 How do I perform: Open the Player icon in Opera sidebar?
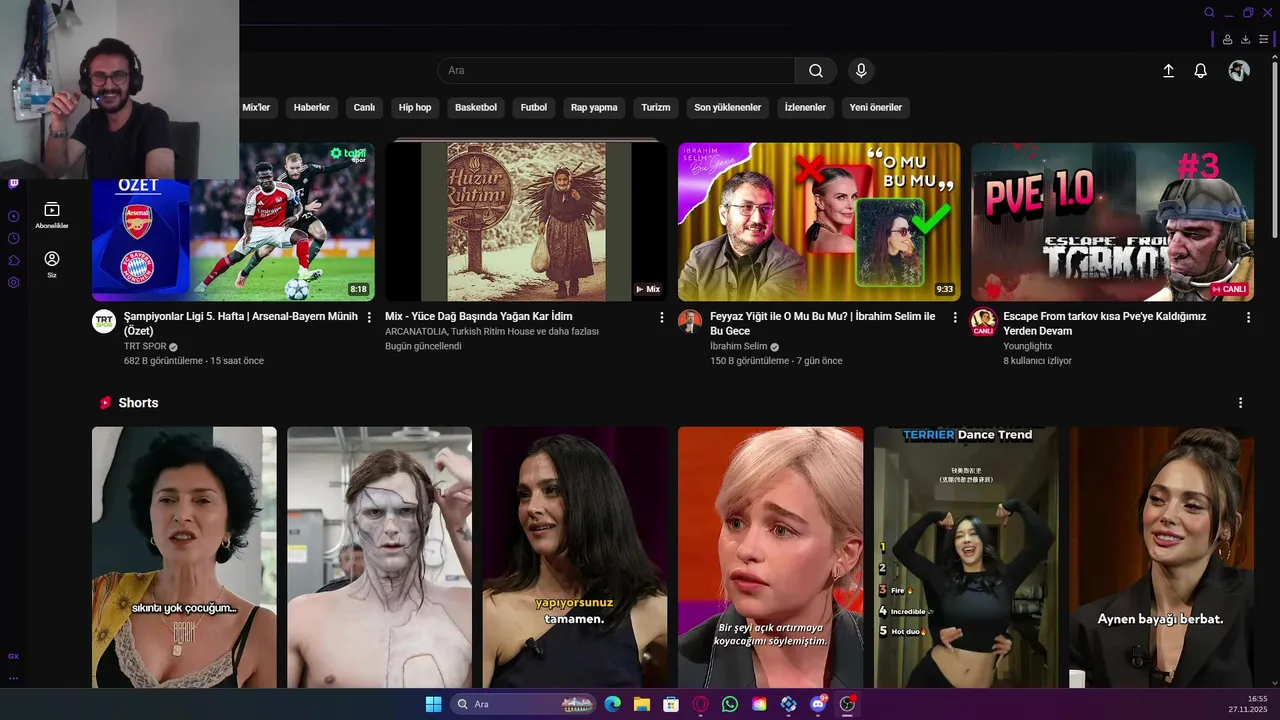[13, 216]
